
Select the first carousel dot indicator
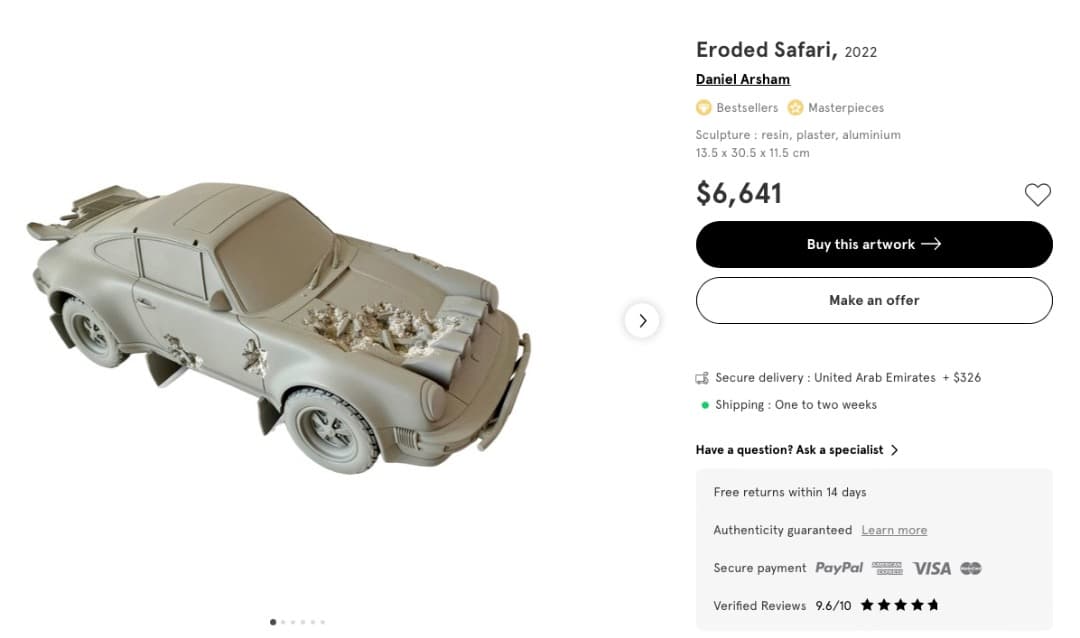tap(272, 621)
